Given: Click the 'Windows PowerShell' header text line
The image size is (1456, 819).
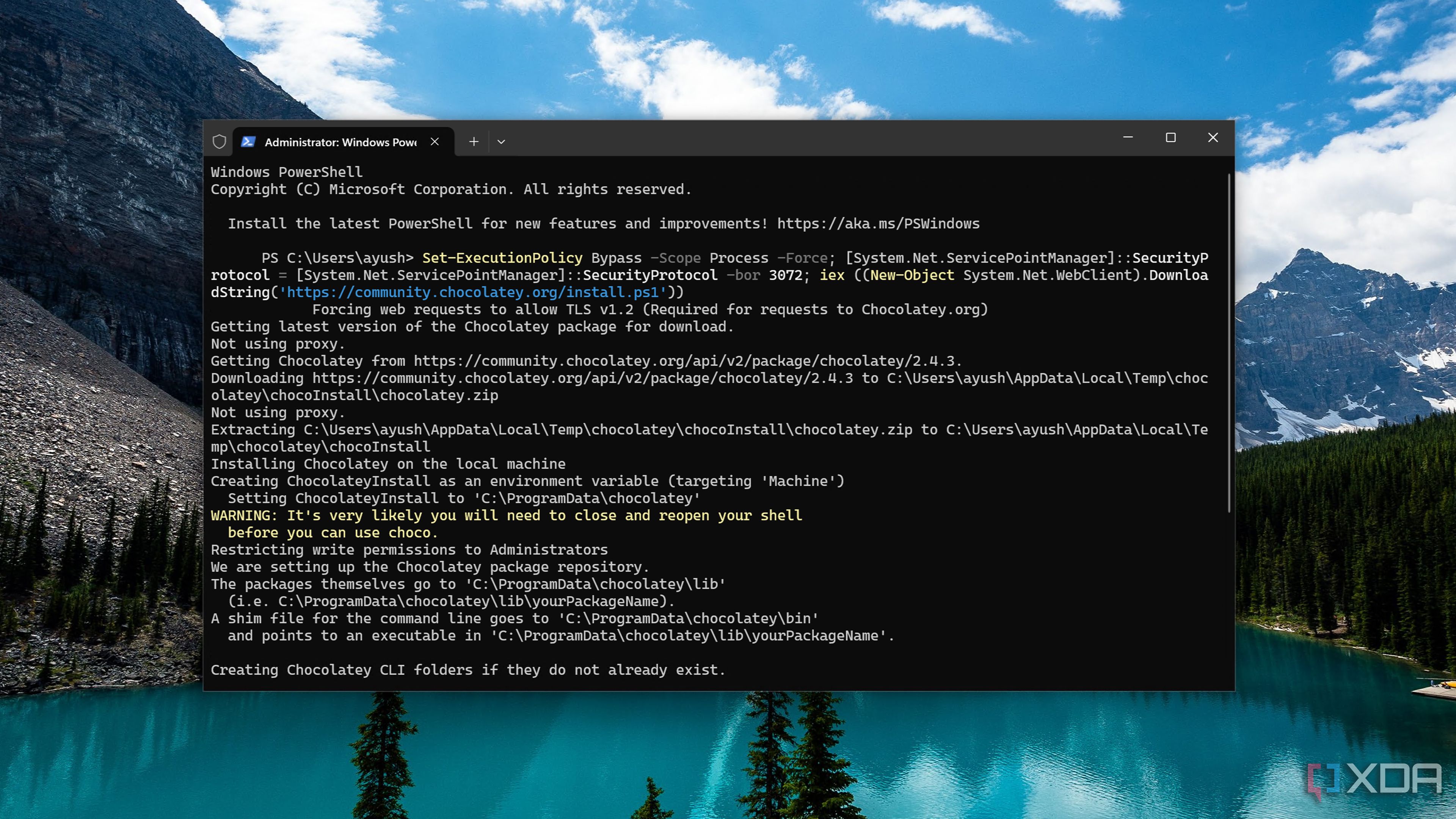Looking at the screenshot, I should (287, 172).
